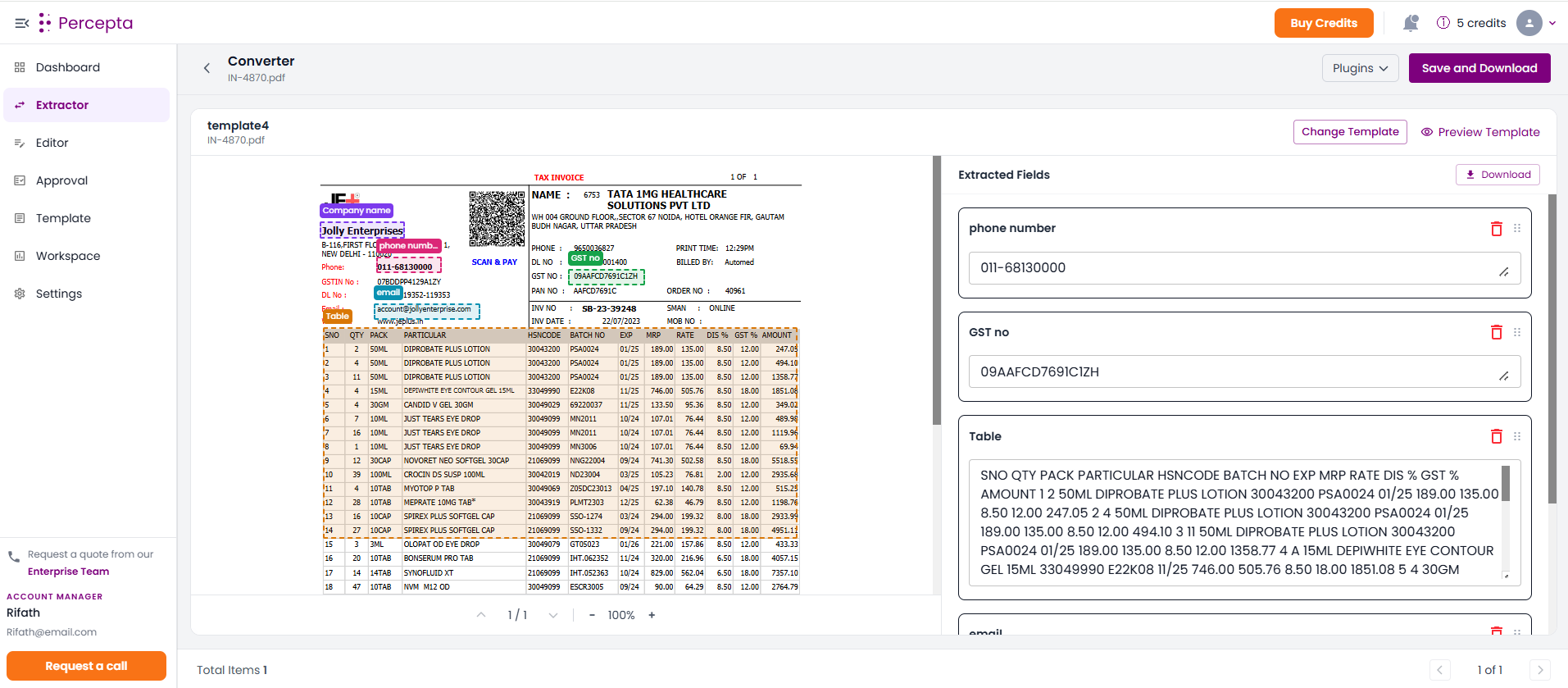Select the Table annotation label
1568x688 pixels.
tap(337, 316)
